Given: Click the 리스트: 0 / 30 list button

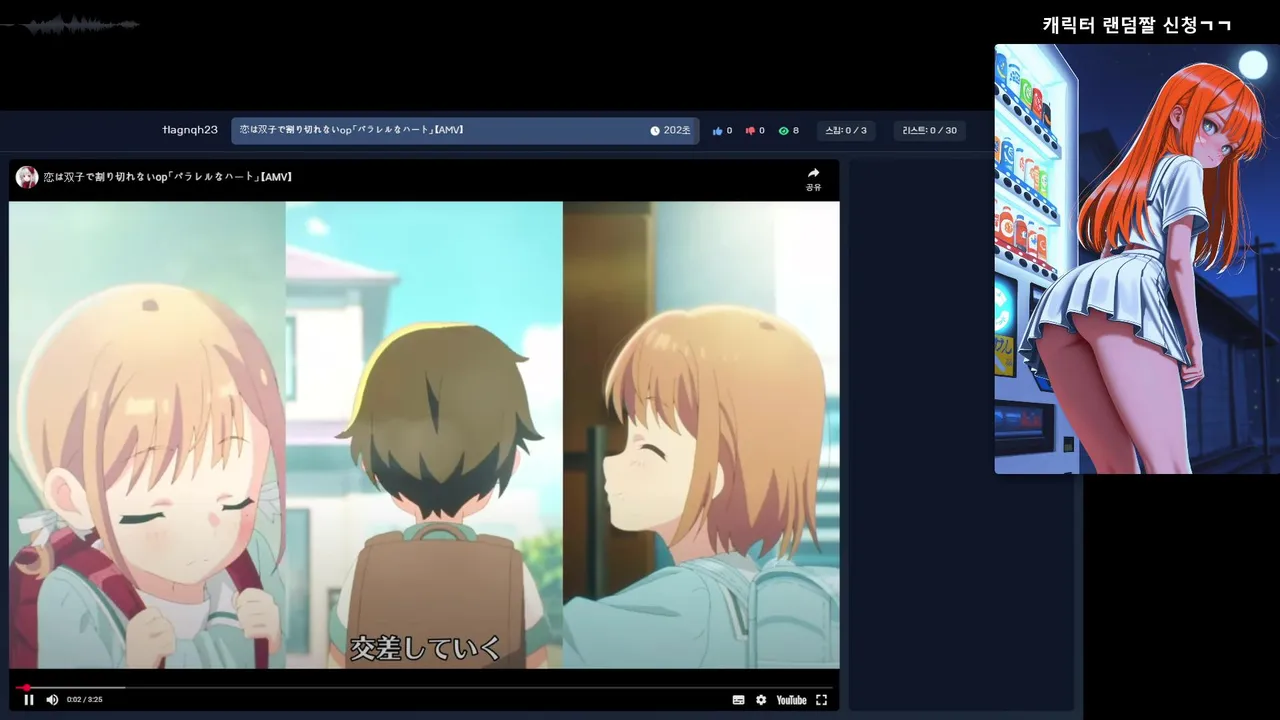Looking at the screenshot, I should coord(929,131).
